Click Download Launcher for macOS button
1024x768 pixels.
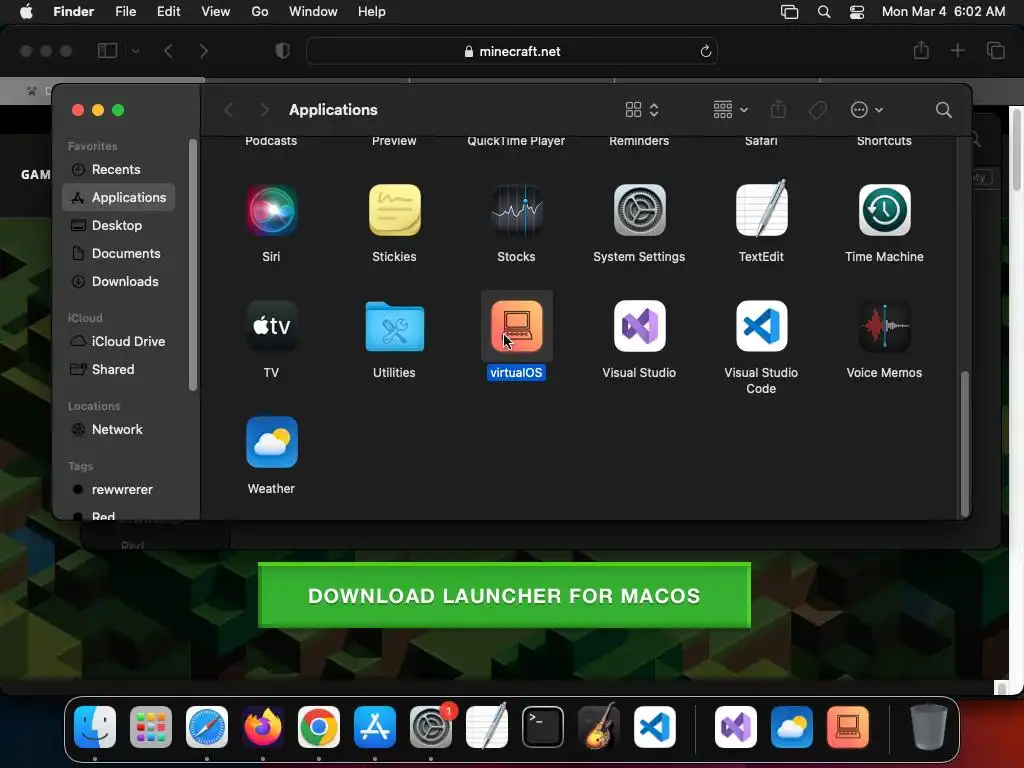(x=504, y=595)
